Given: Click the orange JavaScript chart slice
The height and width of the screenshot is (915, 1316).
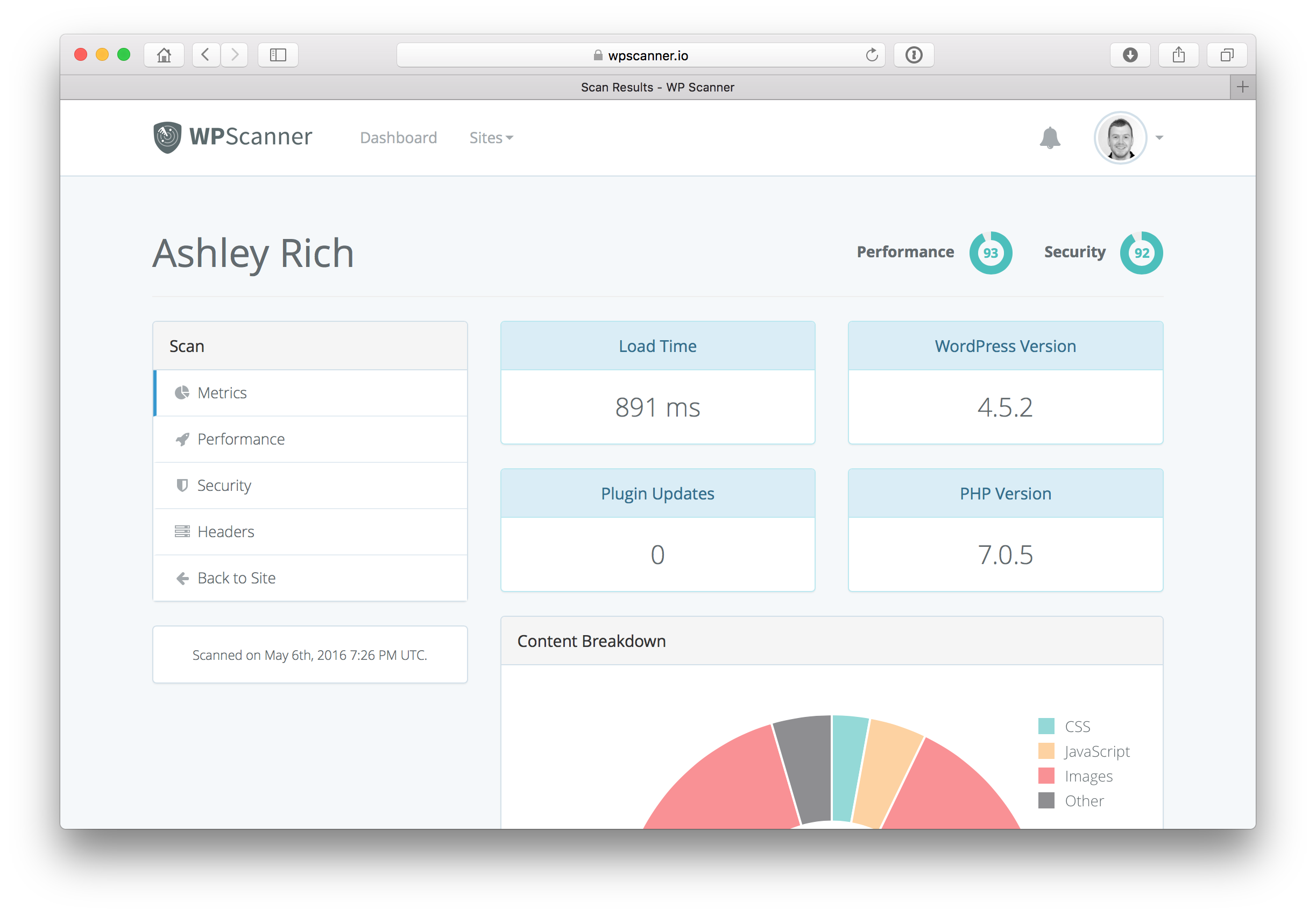Looking at the screenshot, I should click(888, 774).
